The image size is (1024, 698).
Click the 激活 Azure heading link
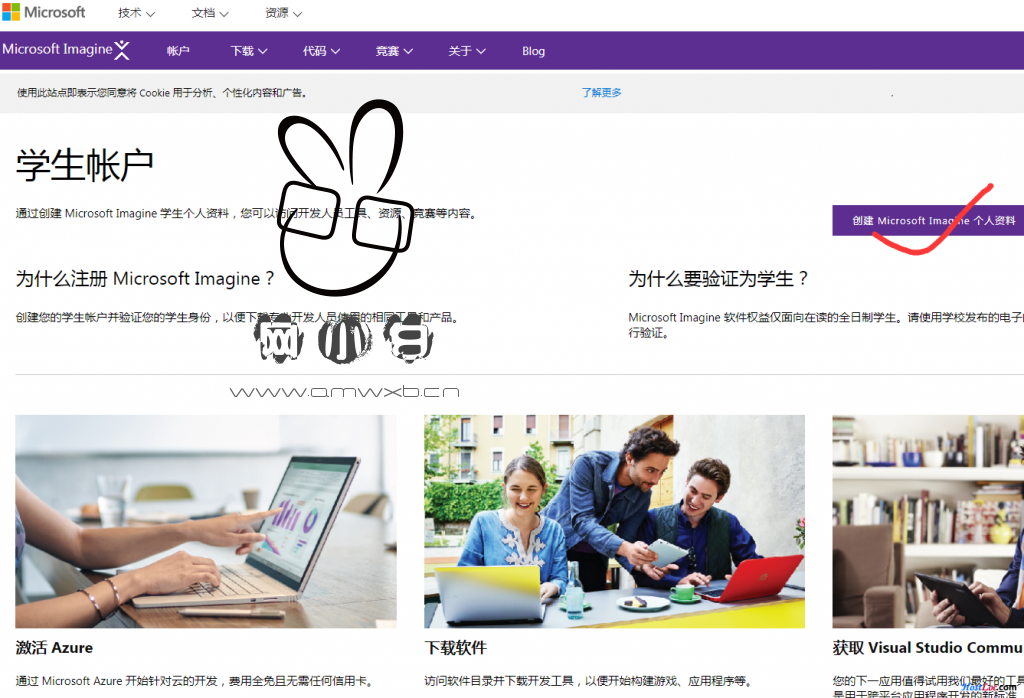(x=52, y=647)
